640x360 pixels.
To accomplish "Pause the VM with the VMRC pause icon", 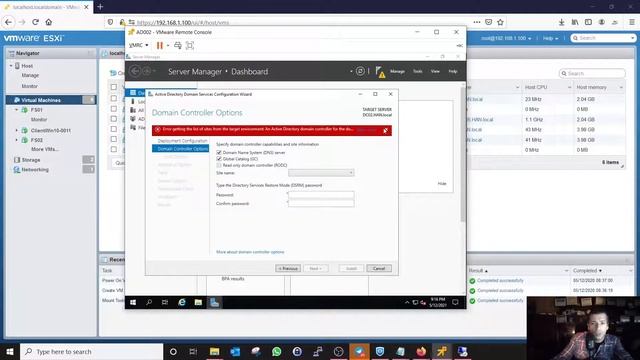I will [x=160, y=45].
